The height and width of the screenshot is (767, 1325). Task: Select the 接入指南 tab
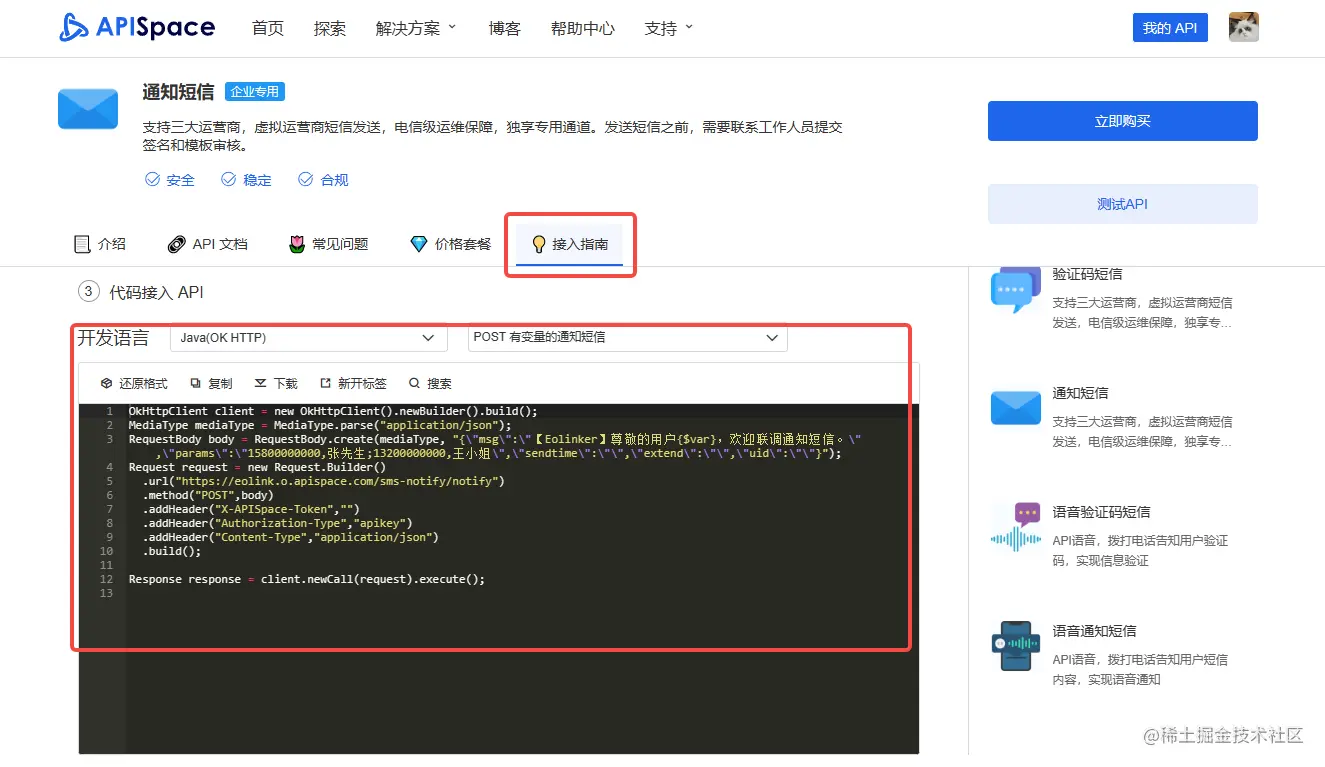(x=570, y=244)
